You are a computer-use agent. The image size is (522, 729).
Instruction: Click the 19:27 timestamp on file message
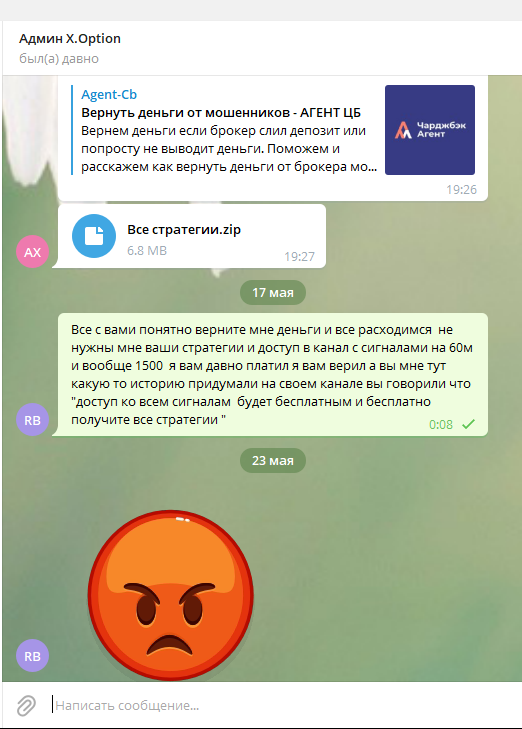pyautogui.click(x=299, y=257)
